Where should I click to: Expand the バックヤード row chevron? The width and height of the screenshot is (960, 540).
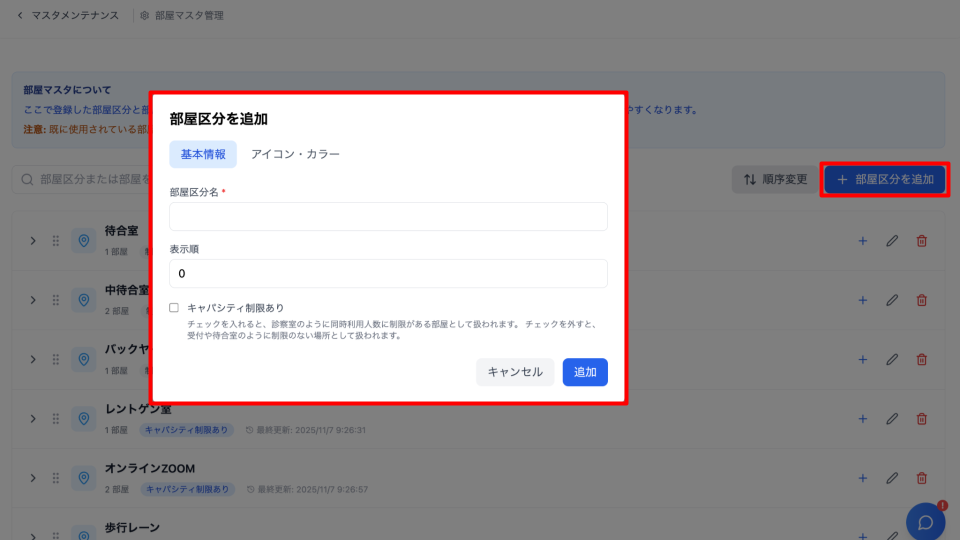click(33, 359)
